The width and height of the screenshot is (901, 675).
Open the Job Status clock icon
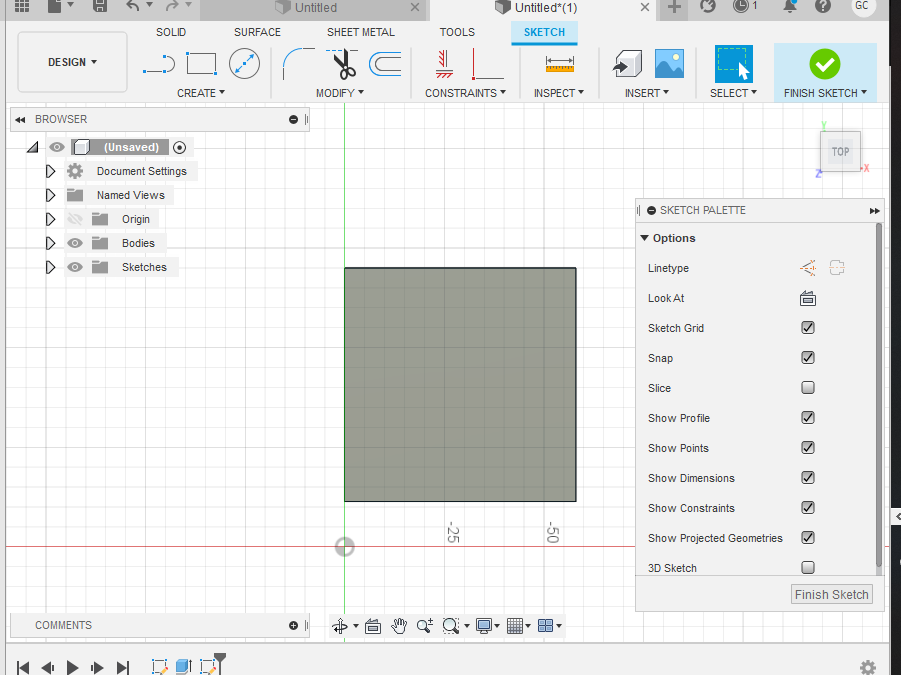click(741, 6)
